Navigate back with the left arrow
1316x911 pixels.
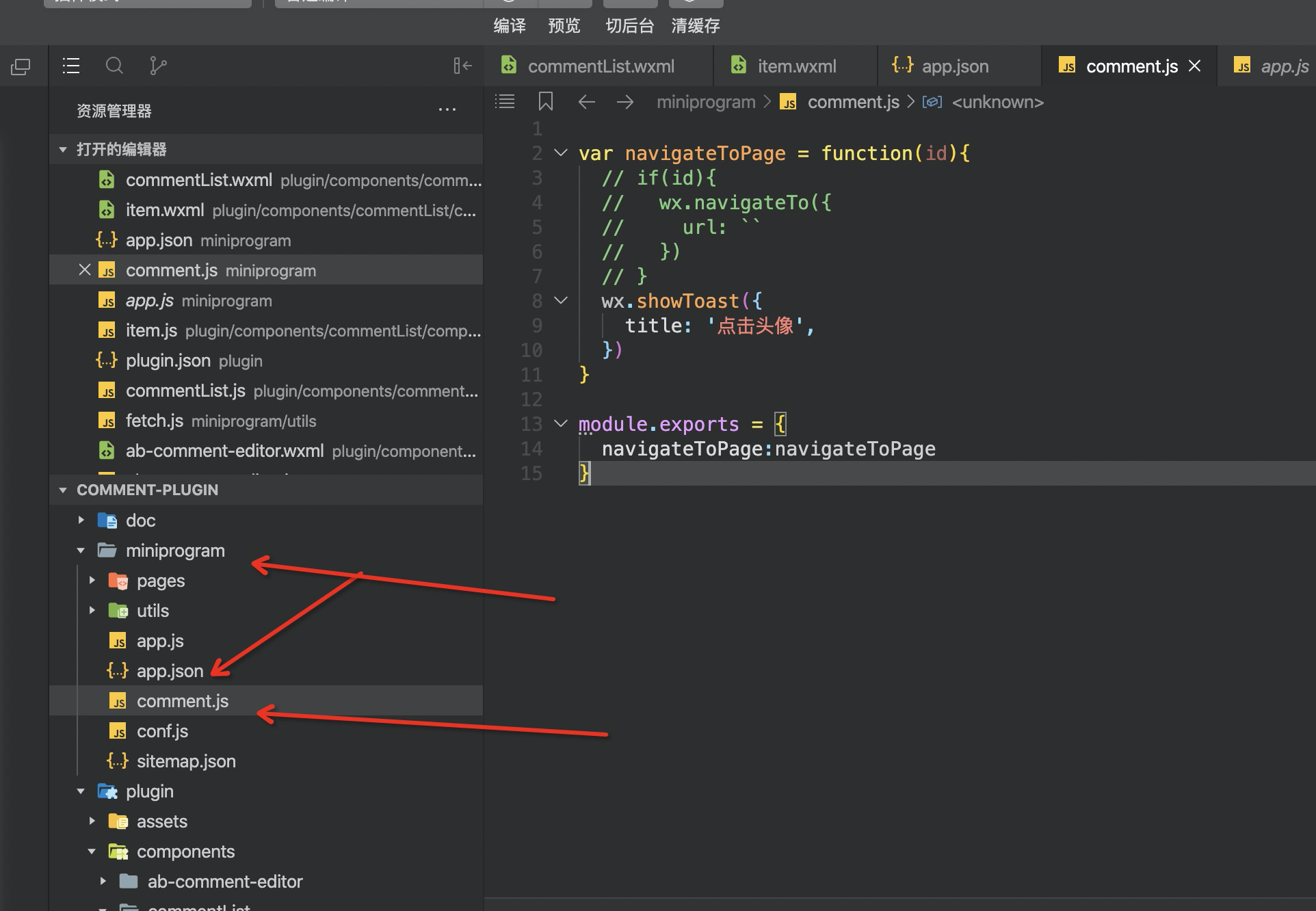(x=586, y=102)
